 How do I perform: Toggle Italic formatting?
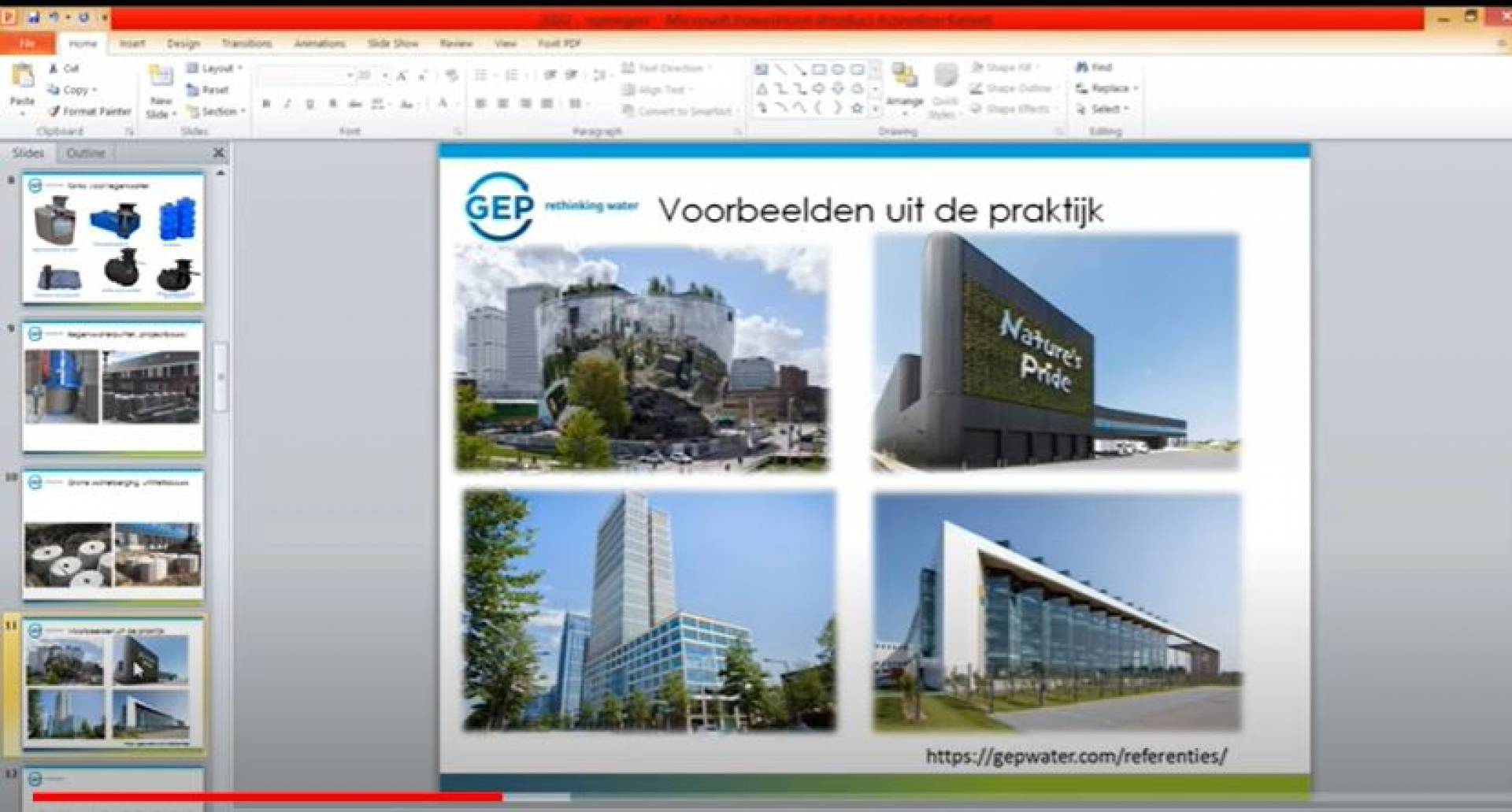[x=288, y=104]
